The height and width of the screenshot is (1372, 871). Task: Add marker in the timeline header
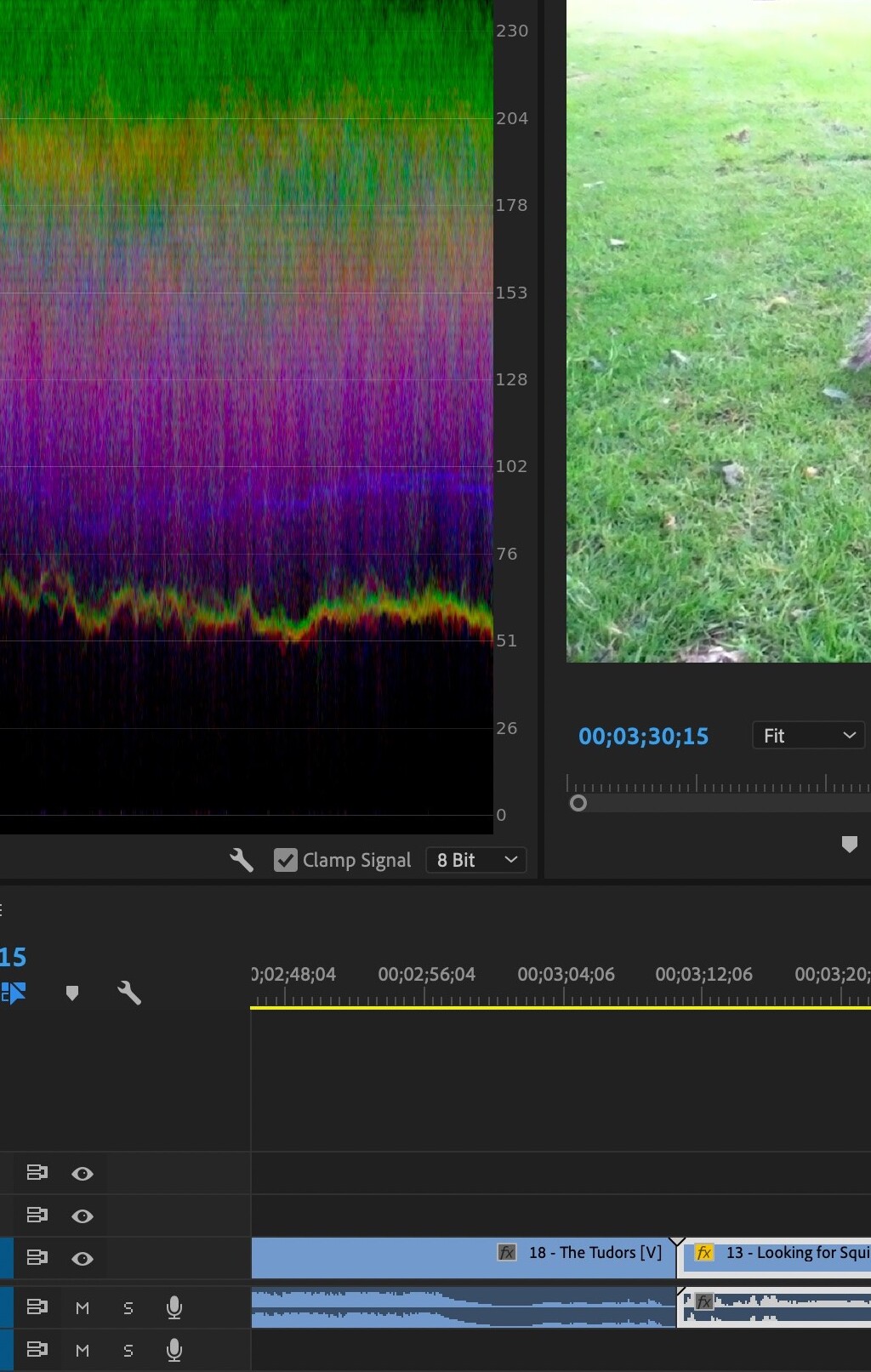72,993
